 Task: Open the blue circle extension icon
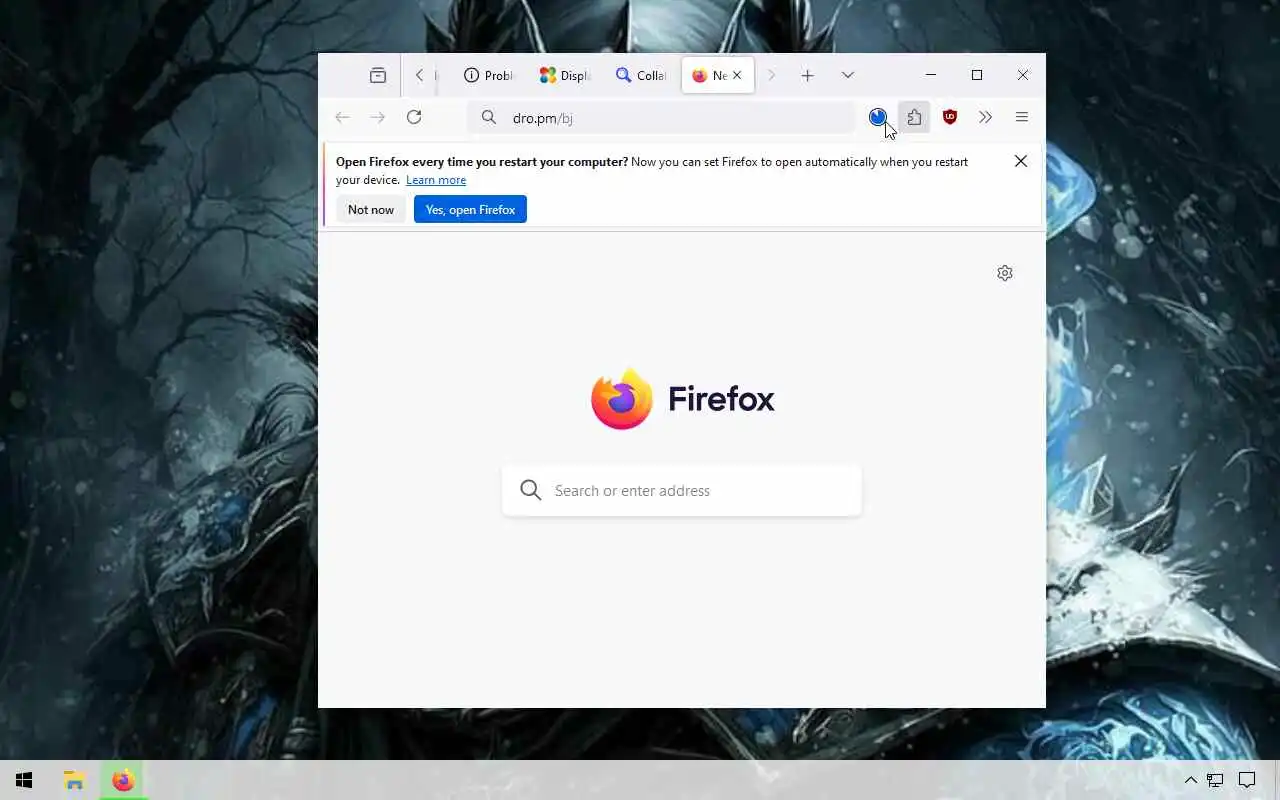[878, 117]
